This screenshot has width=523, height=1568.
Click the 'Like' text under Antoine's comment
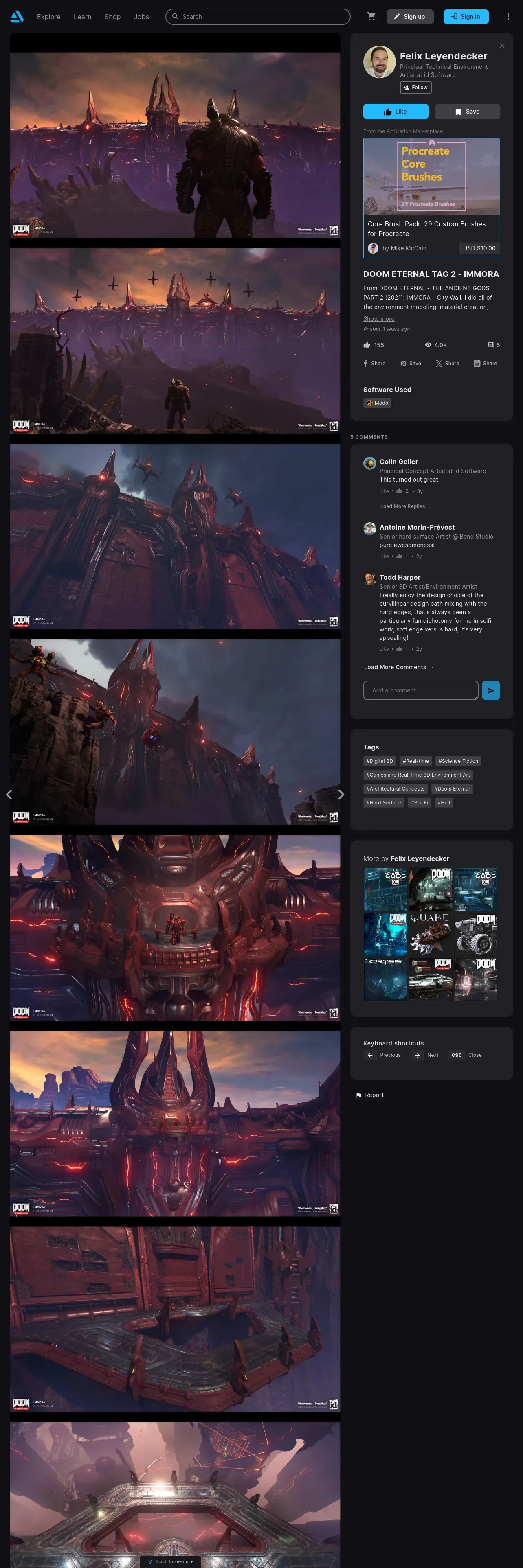(x=384, y=556)
